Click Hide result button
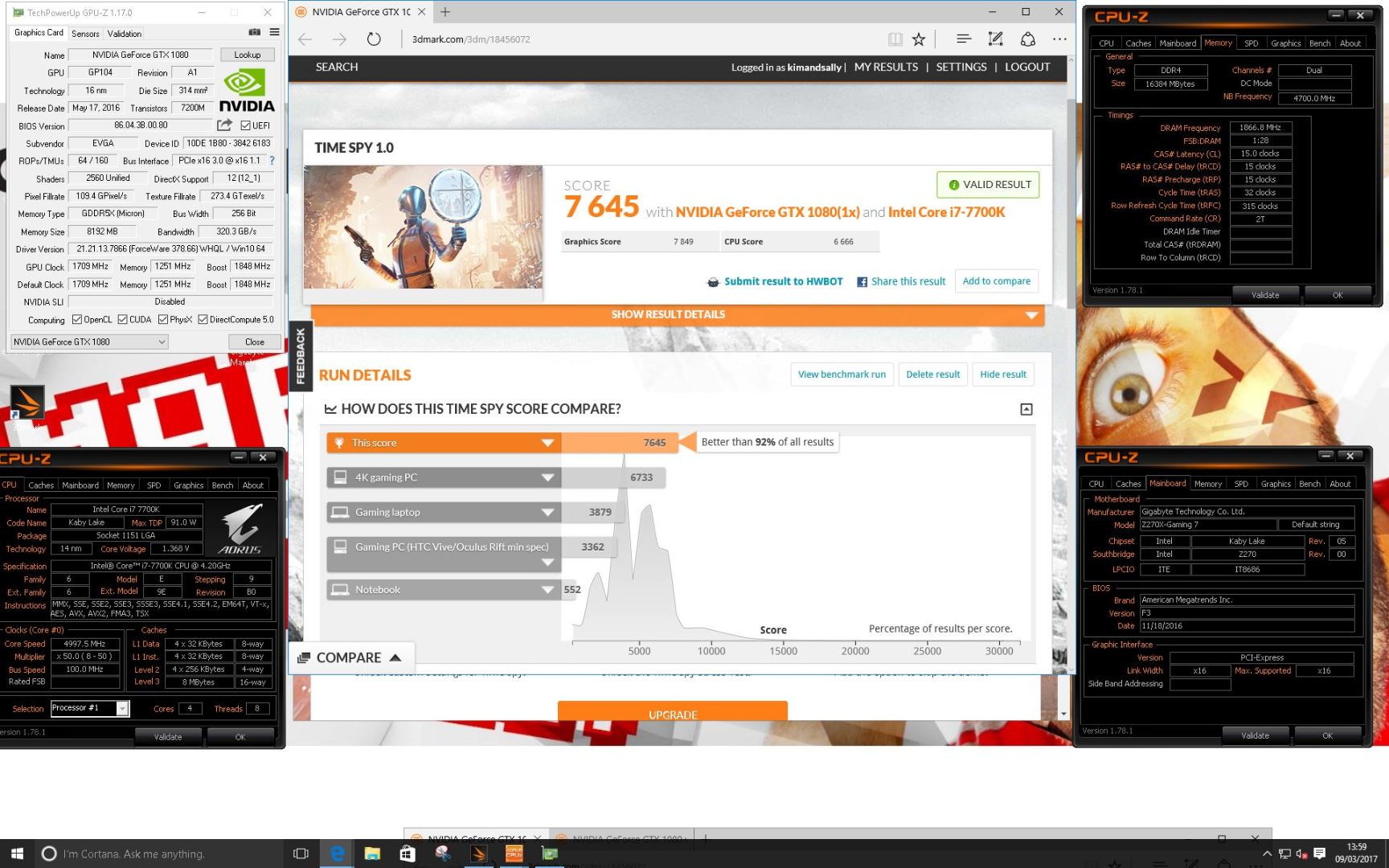Screen dimensions: 1389x868 pos(1002,375)
